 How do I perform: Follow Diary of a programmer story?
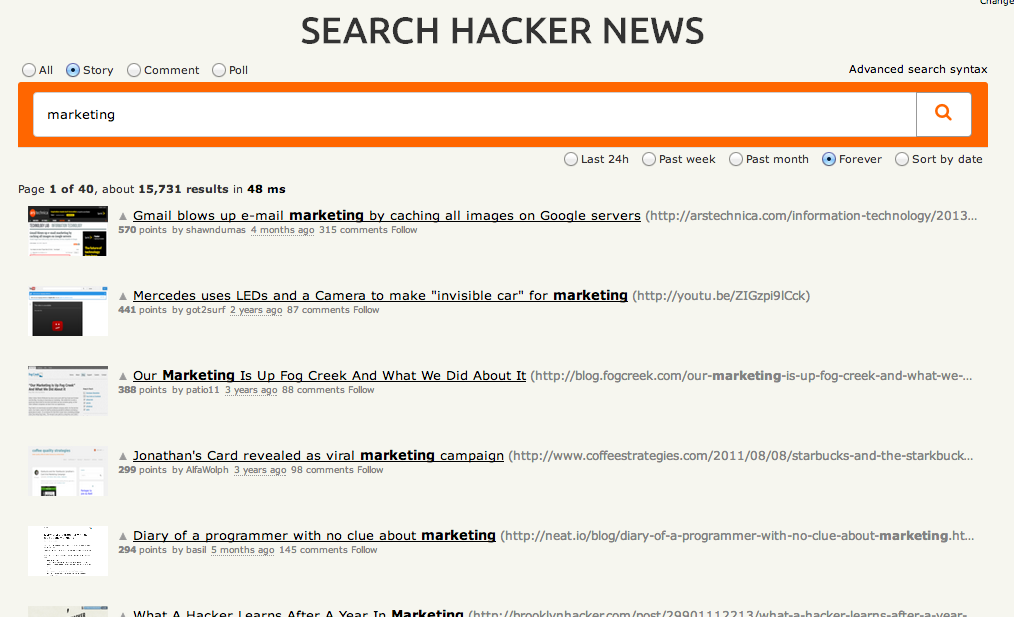pos(364,550)
